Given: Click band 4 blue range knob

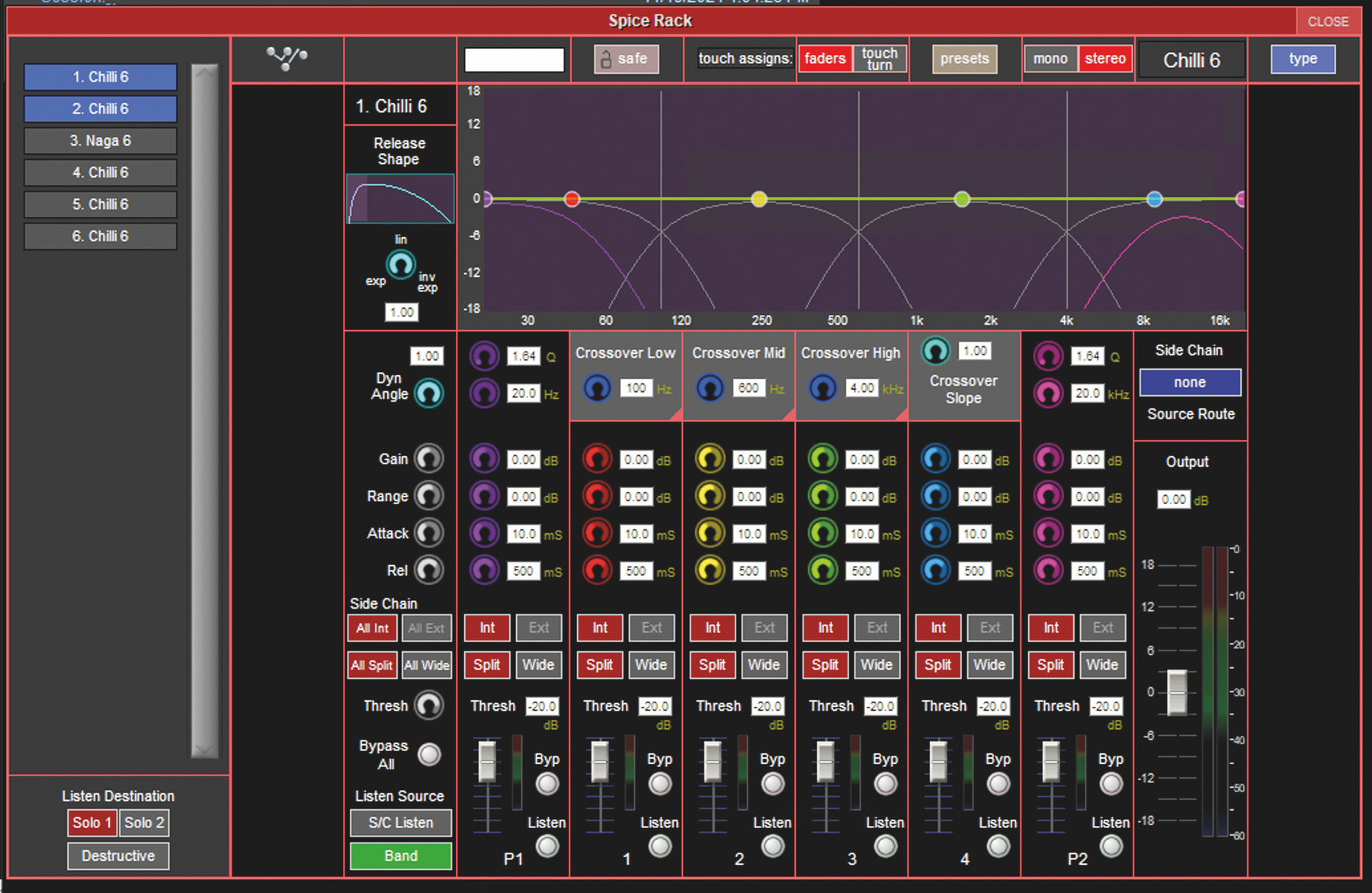Looking at the screenshot, I should [936, 496].
